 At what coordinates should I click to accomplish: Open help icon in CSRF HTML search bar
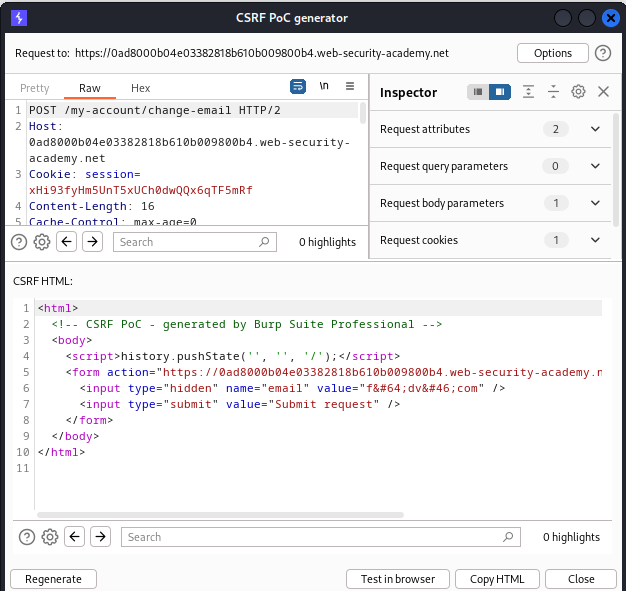27,537
